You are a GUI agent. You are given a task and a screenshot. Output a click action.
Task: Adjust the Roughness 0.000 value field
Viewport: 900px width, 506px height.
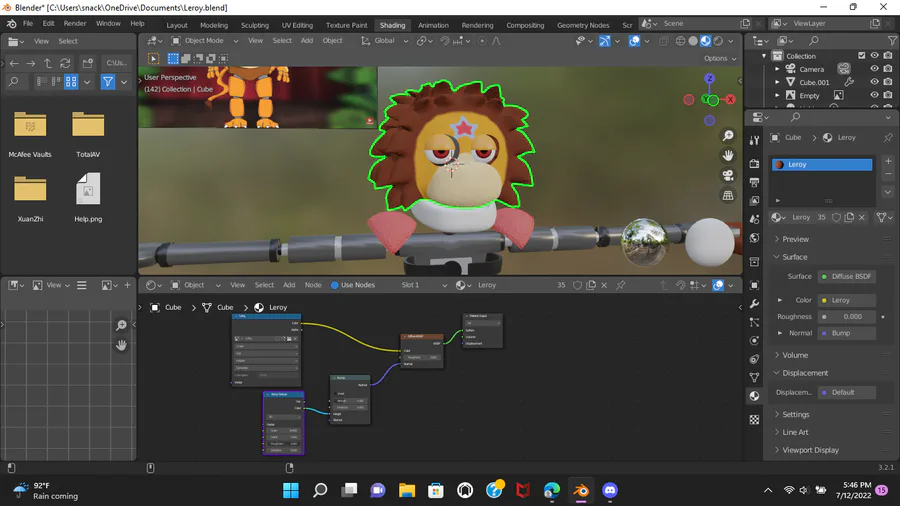click(847, 317)
